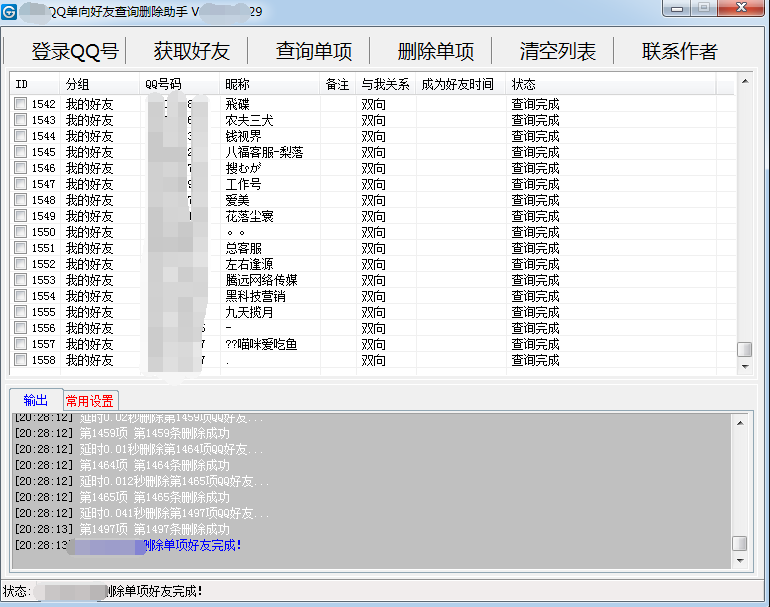Select the checkbox of row 1549

pyautogui.click(x=21, y=216)
